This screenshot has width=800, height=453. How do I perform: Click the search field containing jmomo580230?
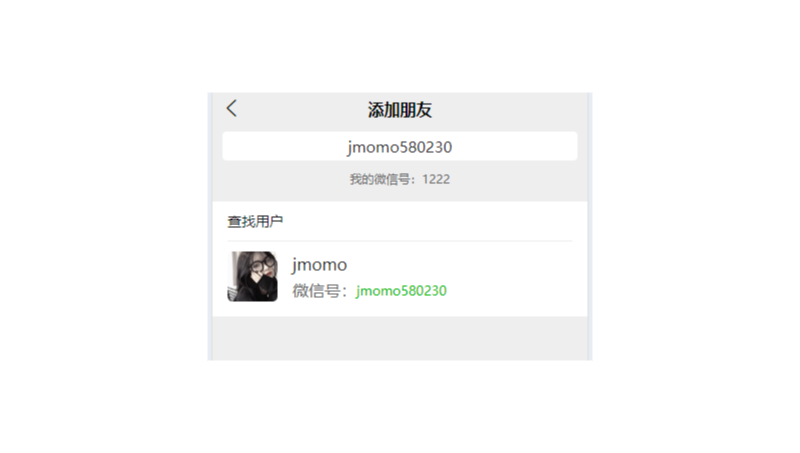400,146
